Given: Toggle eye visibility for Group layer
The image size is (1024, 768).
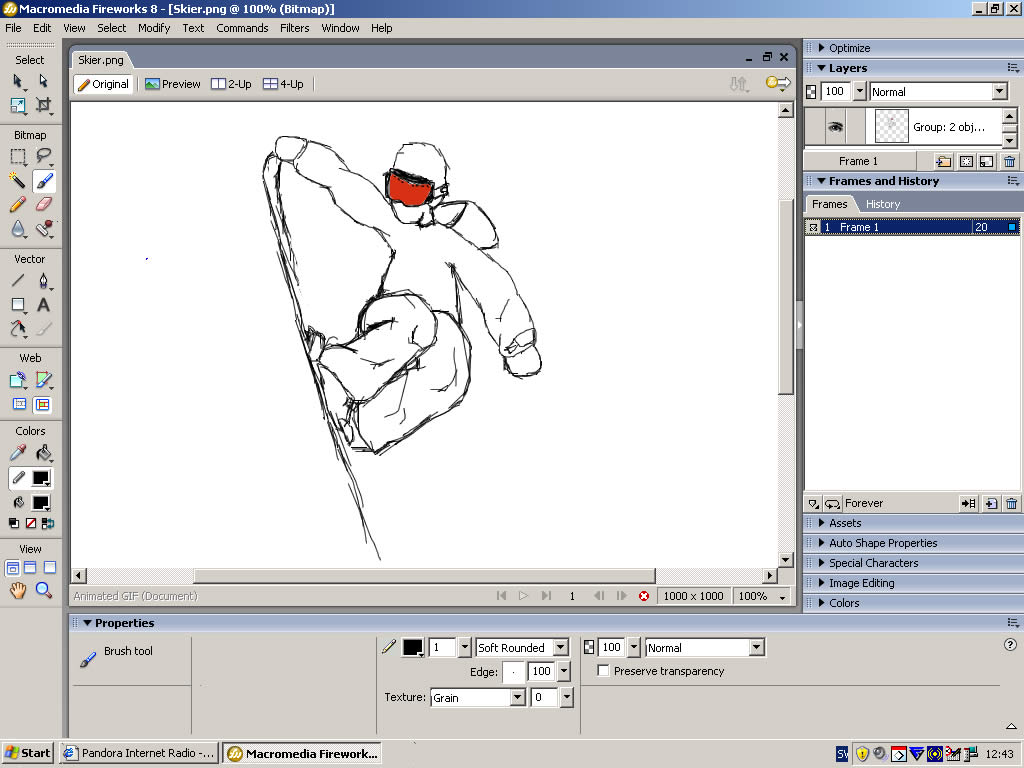Looking at the screenshot, I should click(x=834, y=127).
